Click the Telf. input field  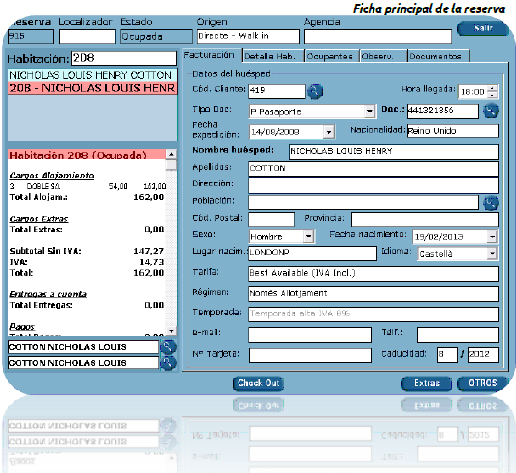pos(458,335)
